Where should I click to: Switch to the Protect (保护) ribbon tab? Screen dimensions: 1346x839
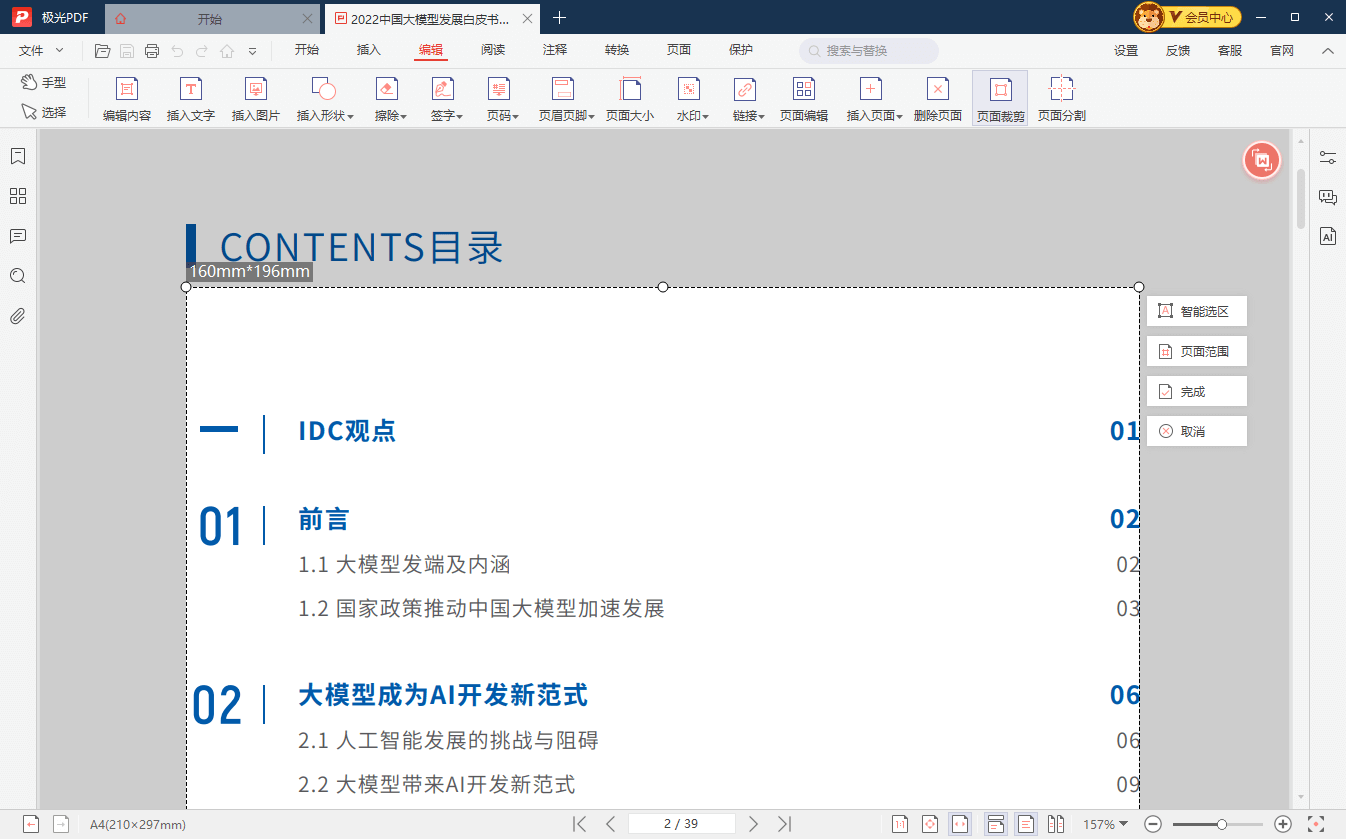(741, 50)
